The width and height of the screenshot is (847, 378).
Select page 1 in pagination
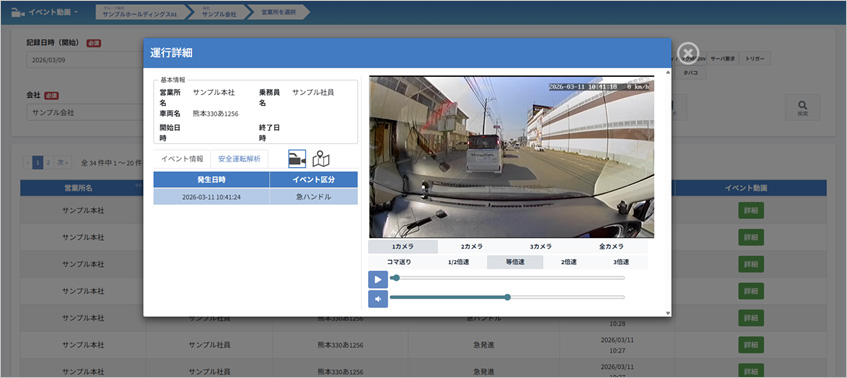[37, 163]
